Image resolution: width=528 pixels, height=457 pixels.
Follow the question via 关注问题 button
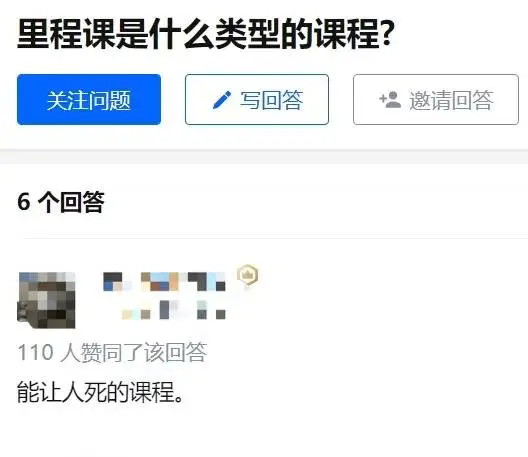pyautogui.click(x=89, y=99)
